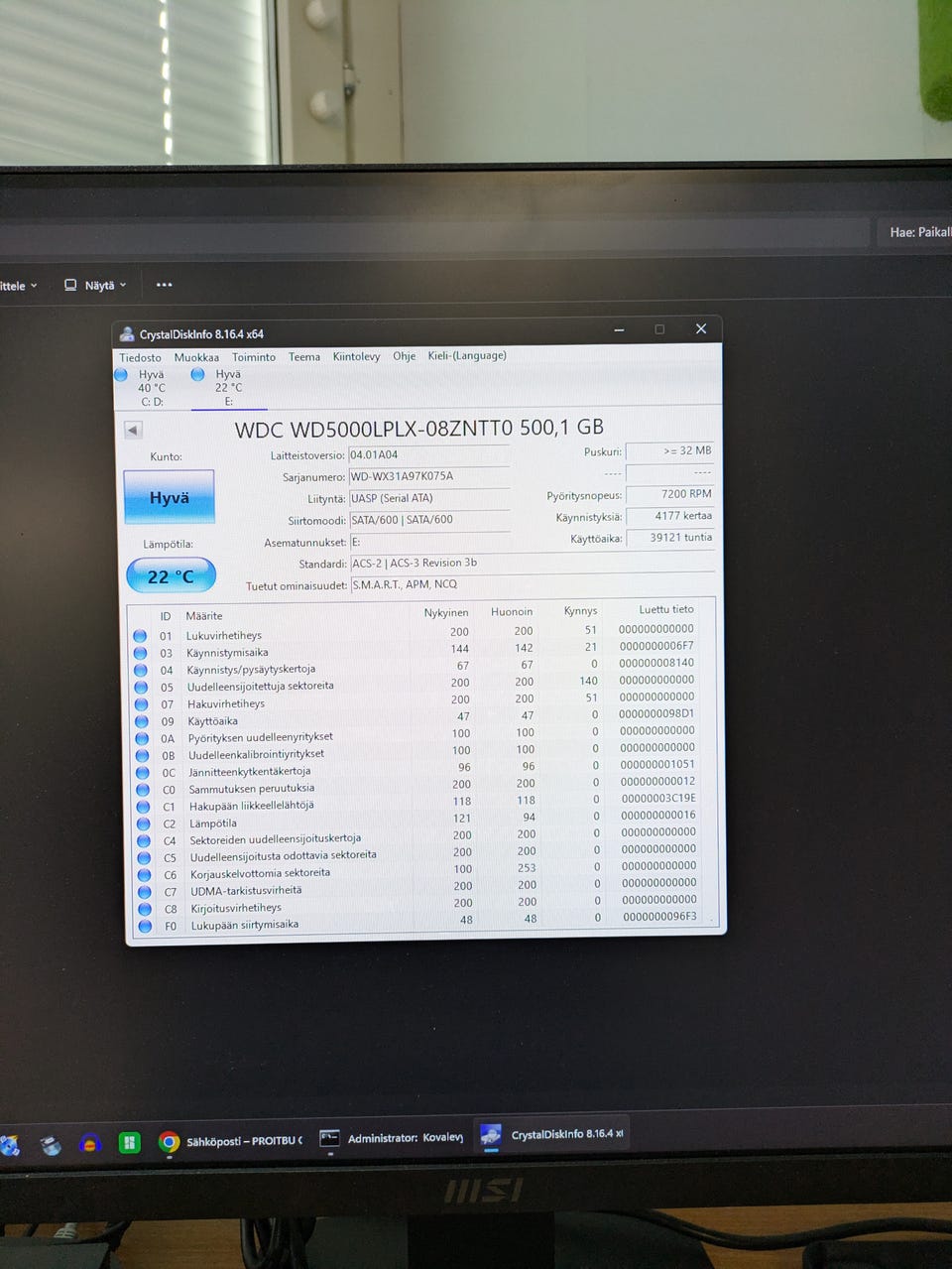Click the Huonoin column header

pos(512,612)
